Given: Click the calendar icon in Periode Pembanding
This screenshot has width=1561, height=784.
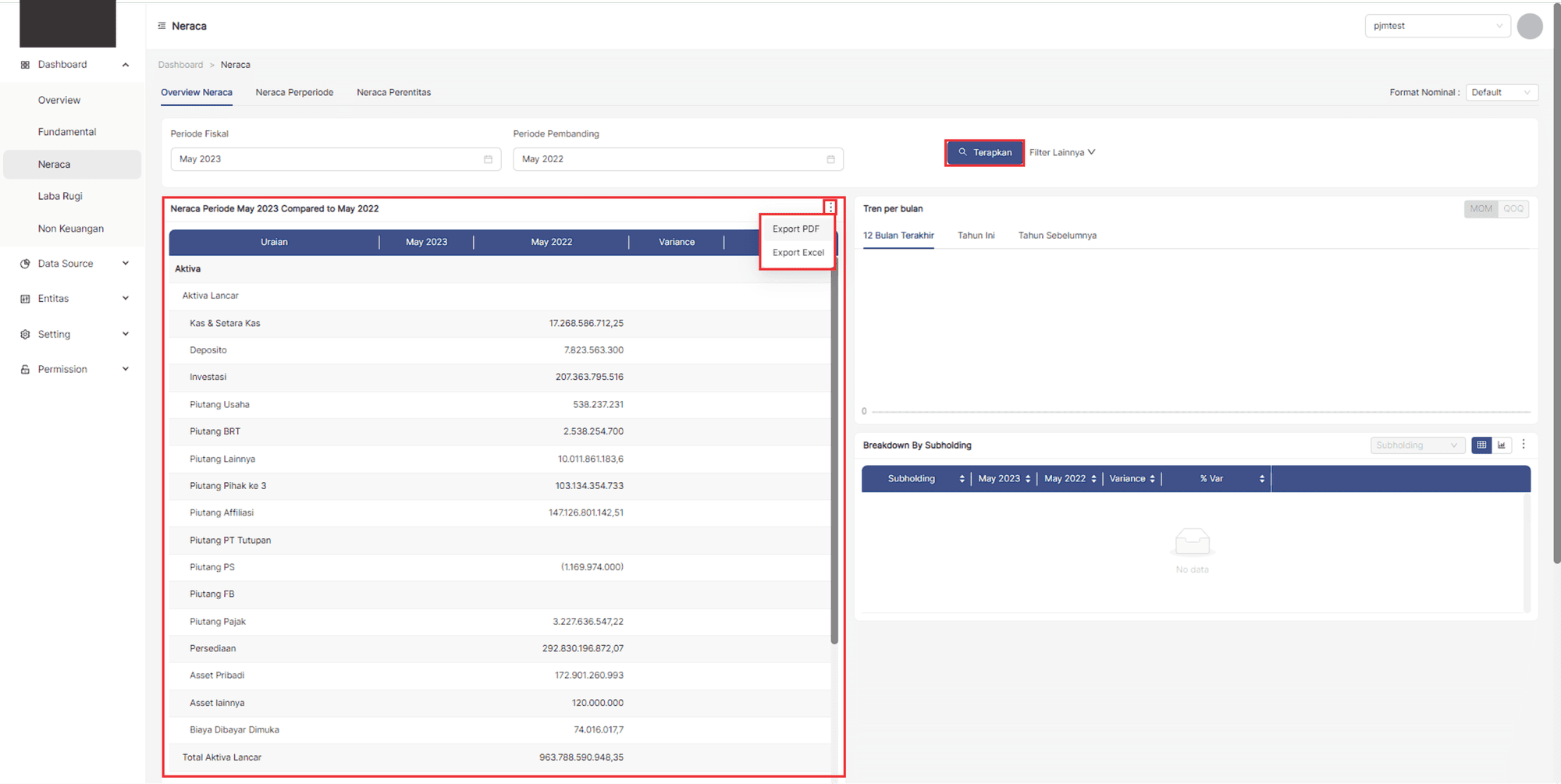Looking at the screenshot, I should 830,159.
